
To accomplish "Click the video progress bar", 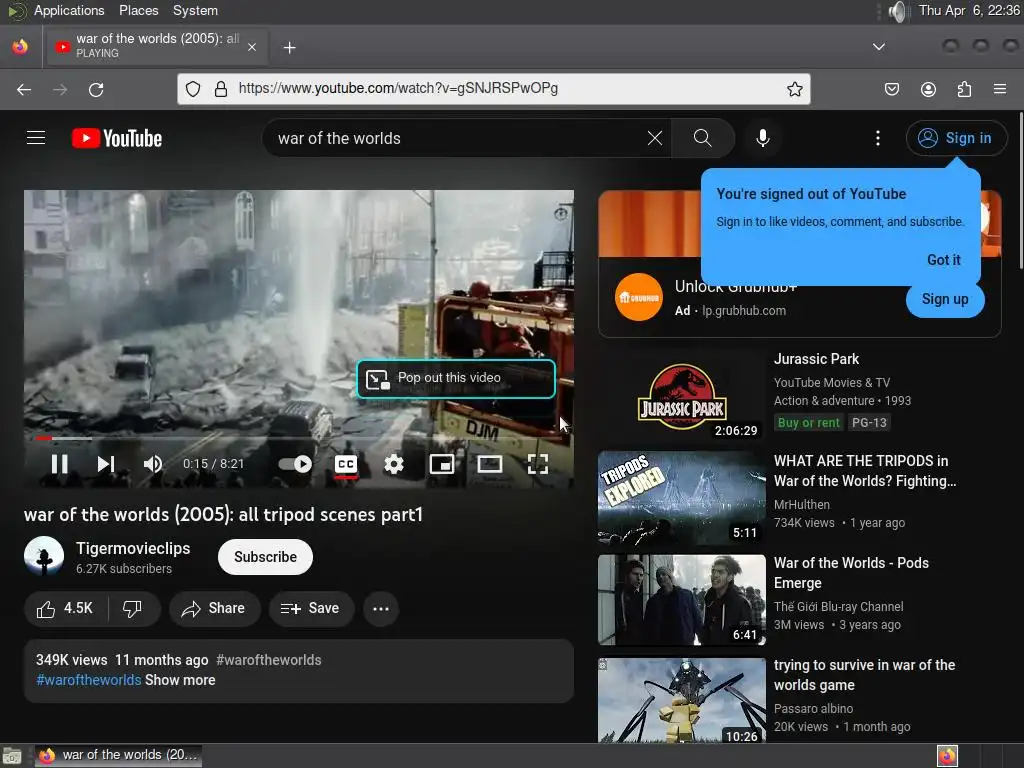I will tap(298, 438).
